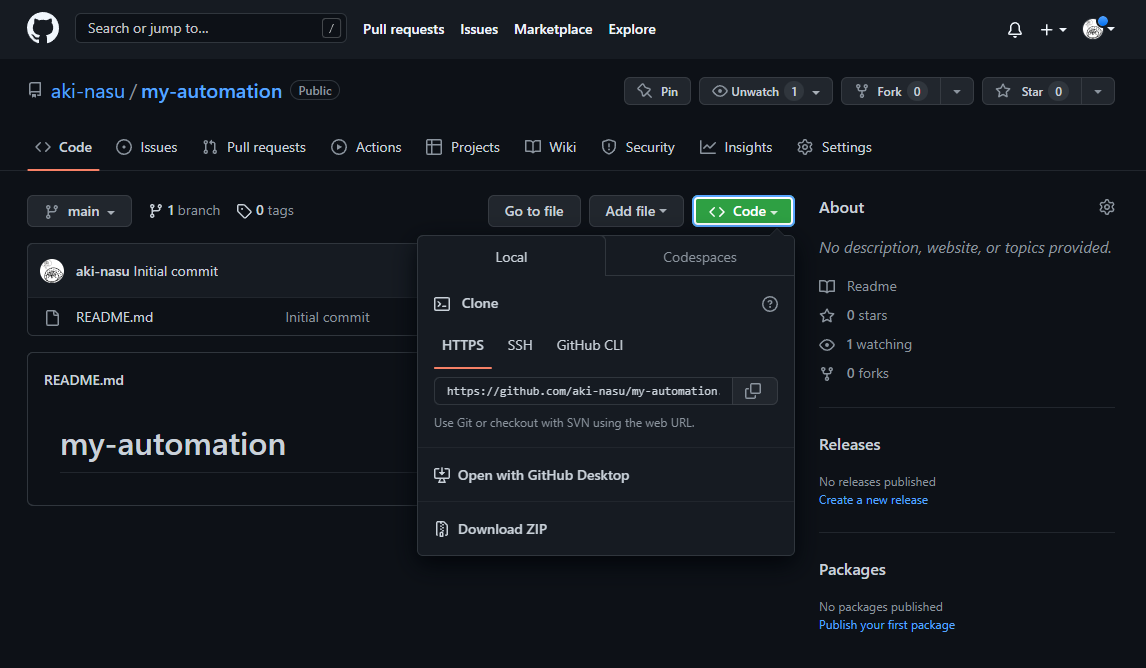Click my-automation README heading
Screen dimensions: 1146x668
(x=172, y=444)
